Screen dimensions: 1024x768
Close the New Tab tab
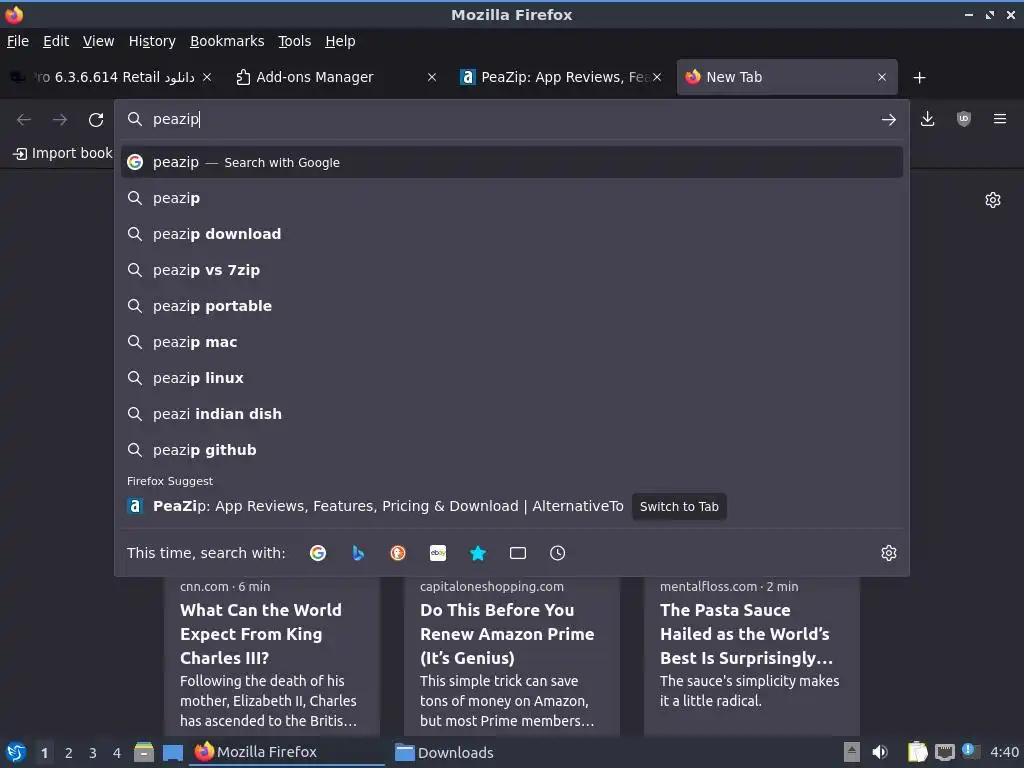882,77
